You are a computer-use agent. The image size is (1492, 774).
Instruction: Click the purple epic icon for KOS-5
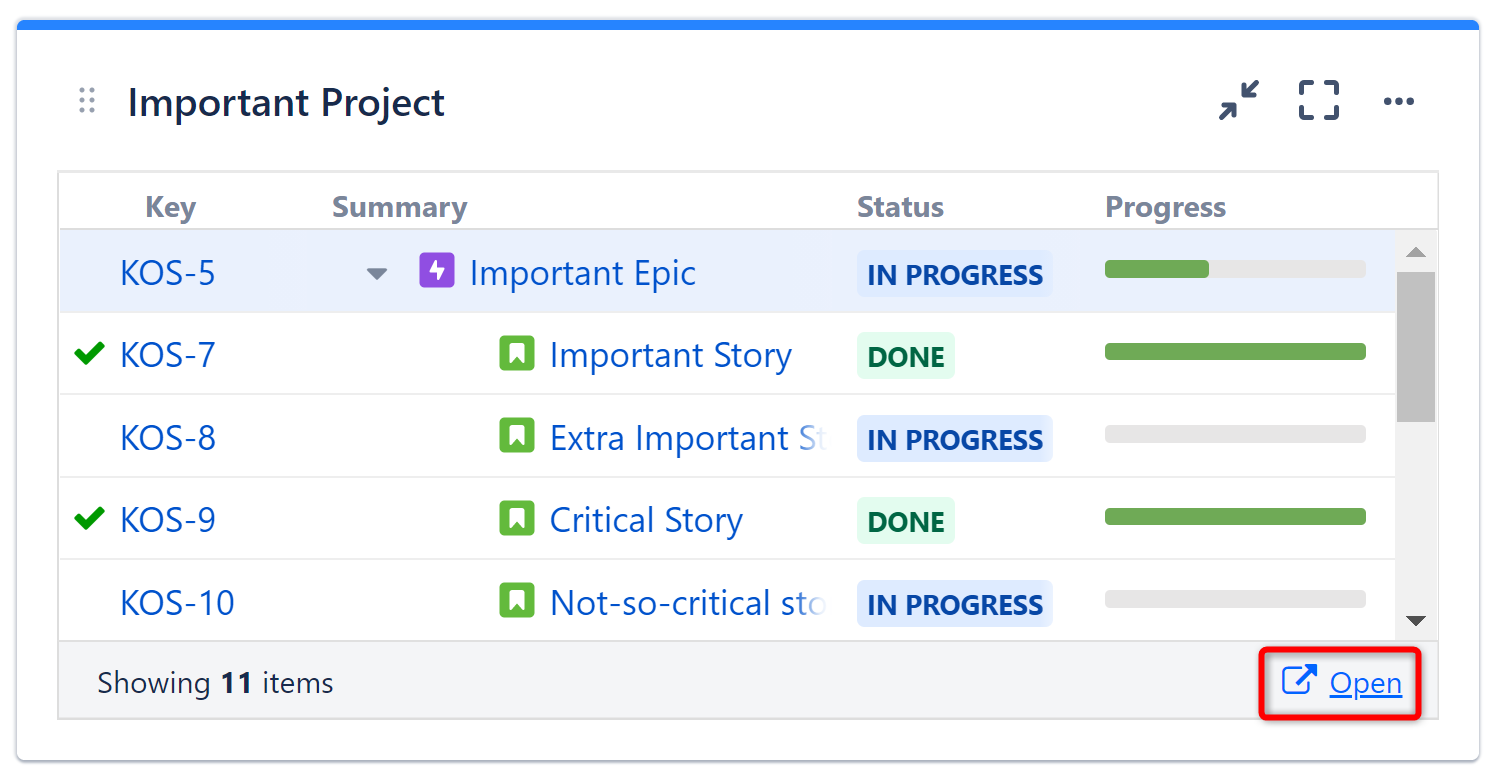437,271
